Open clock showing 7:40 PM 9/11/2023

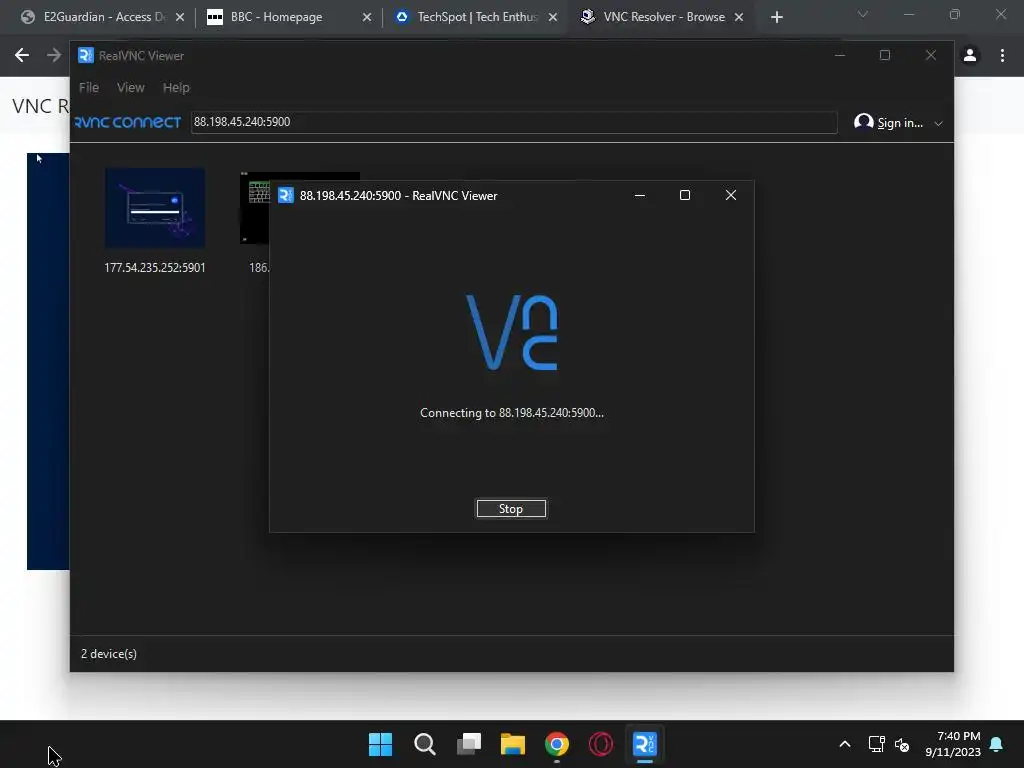coord(953,744)
